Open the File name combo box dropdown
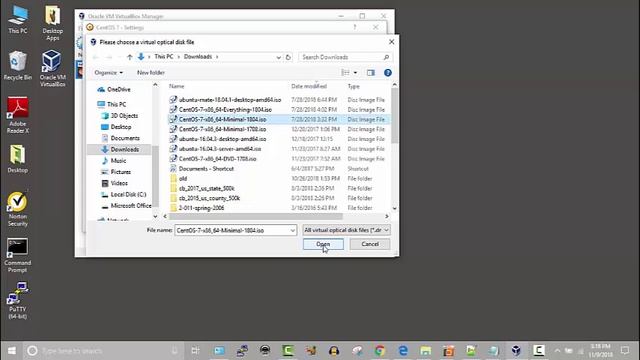640x360 pixels. pyautogui.click(x=293, y=231)
